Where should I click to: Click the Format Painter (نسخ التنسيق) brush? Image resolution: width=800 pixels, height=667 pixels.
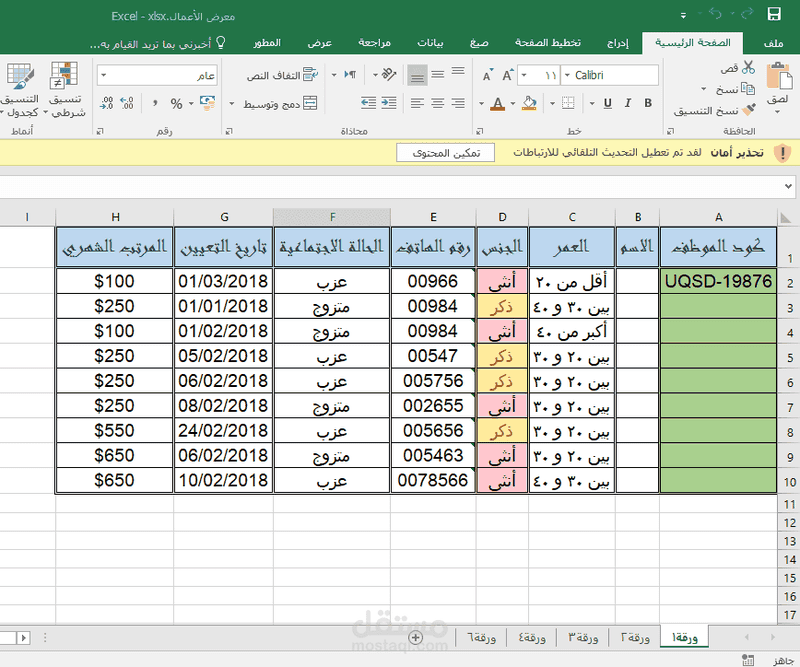click(x=748, y=110)
